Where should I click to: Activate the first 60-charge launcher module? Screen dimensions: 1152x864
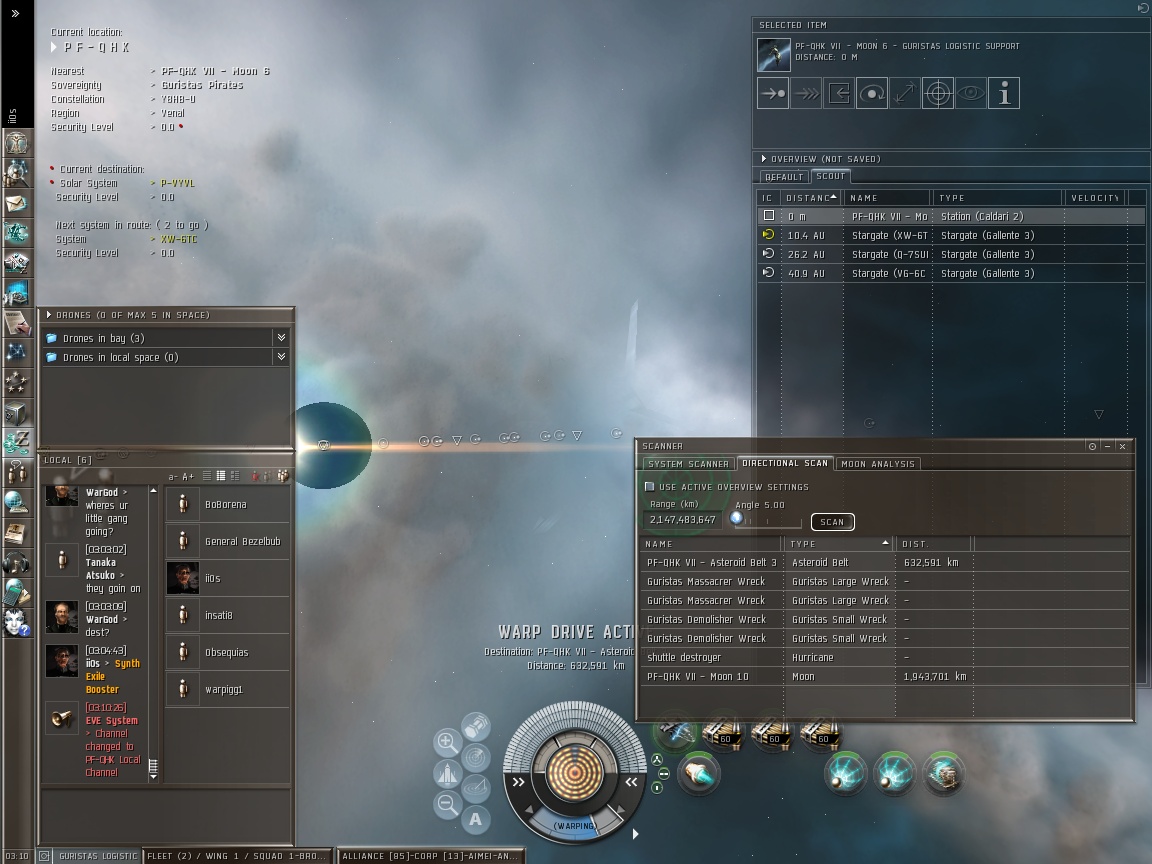coord(722,733)
